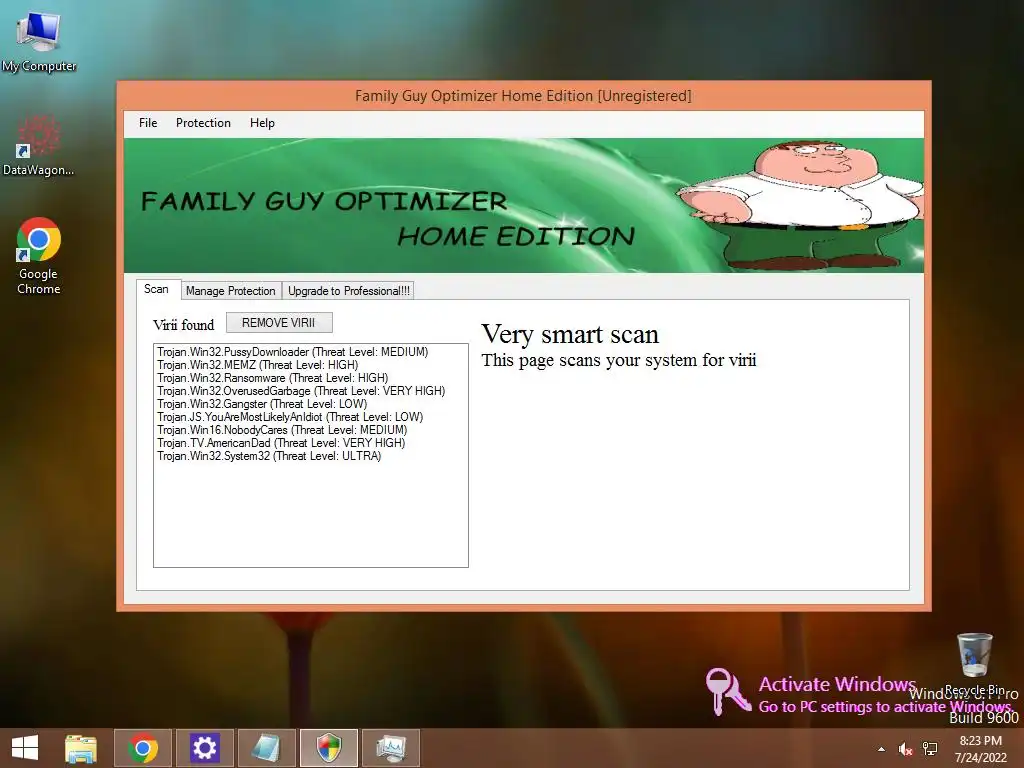This screenshot has height=768, width=1024.
Task: Open the monitor chart taskbar icon
Action: coord(391,748)
